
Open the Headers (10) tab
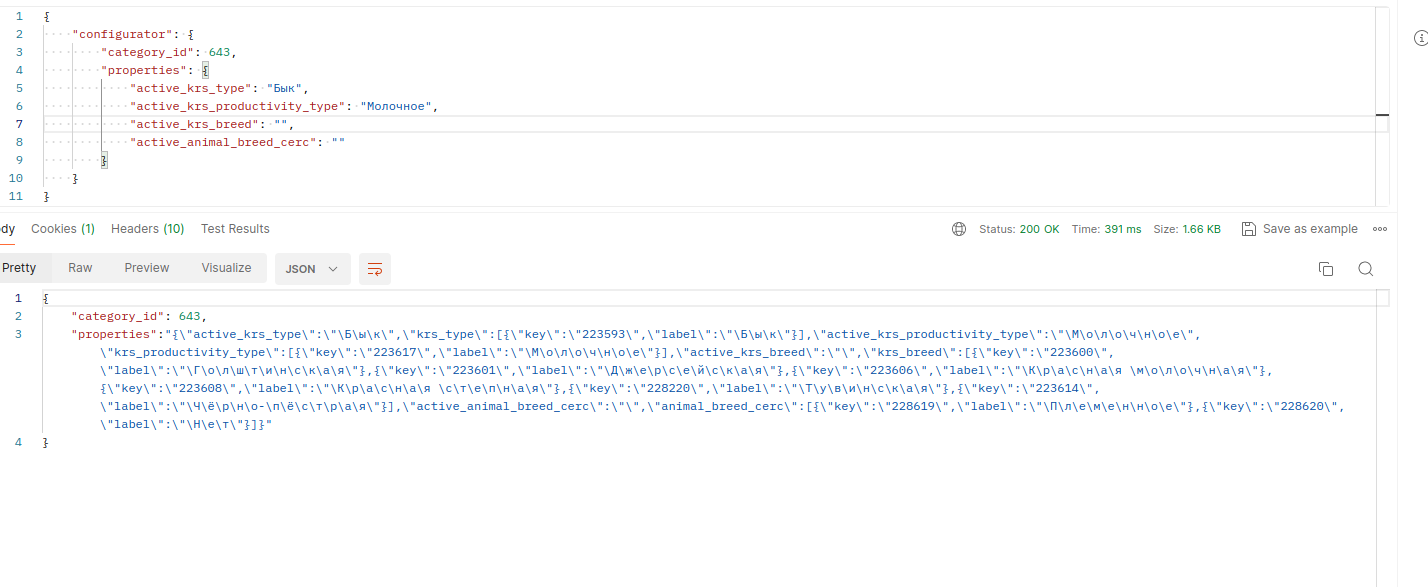coord(148,229)
